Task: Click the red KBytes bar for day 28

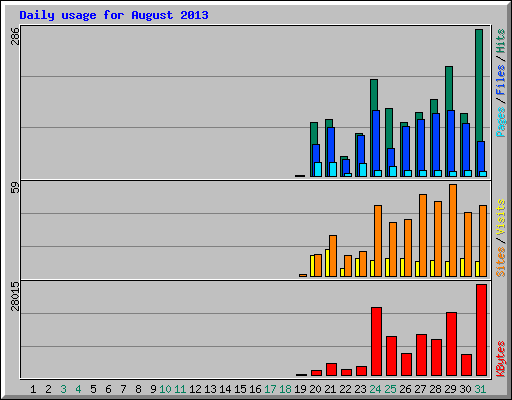Action: 436,357
